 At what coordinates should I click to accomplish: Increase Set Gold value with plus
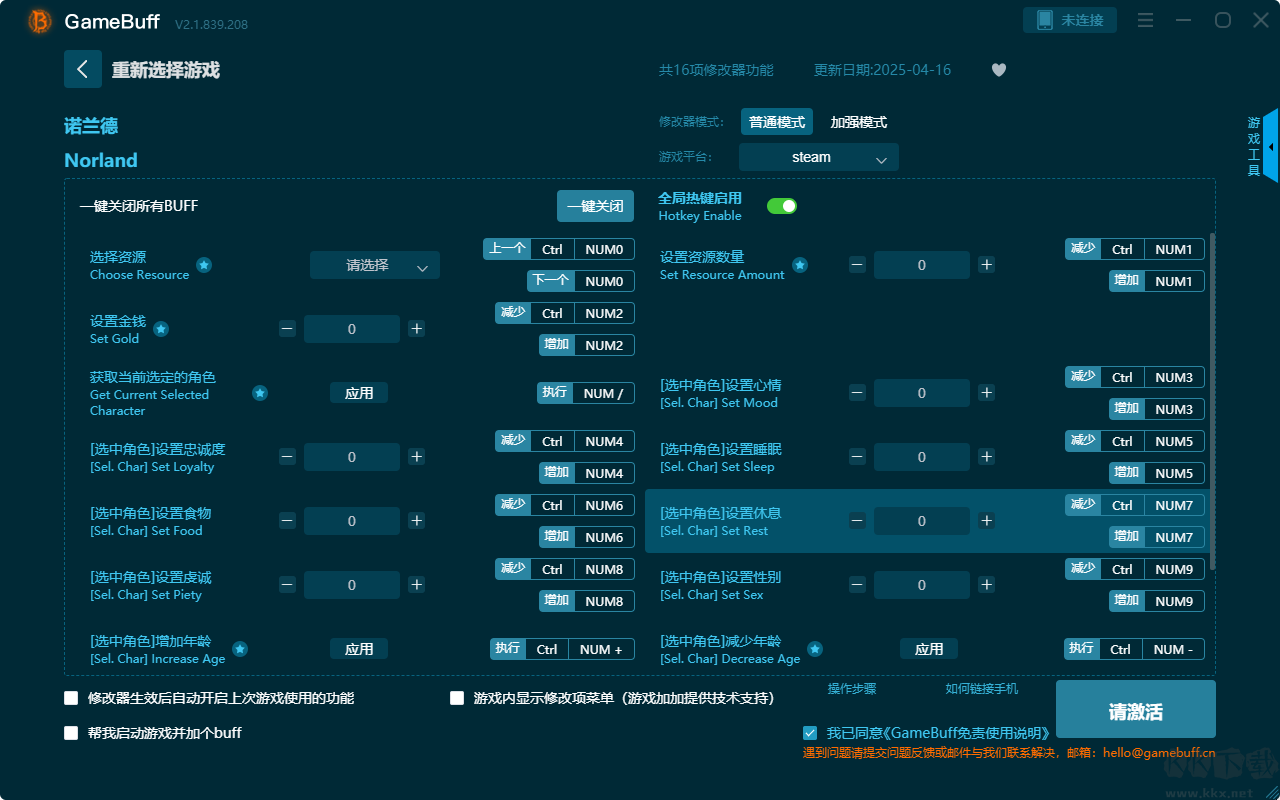pyautogui.click(x=417, y=329)
